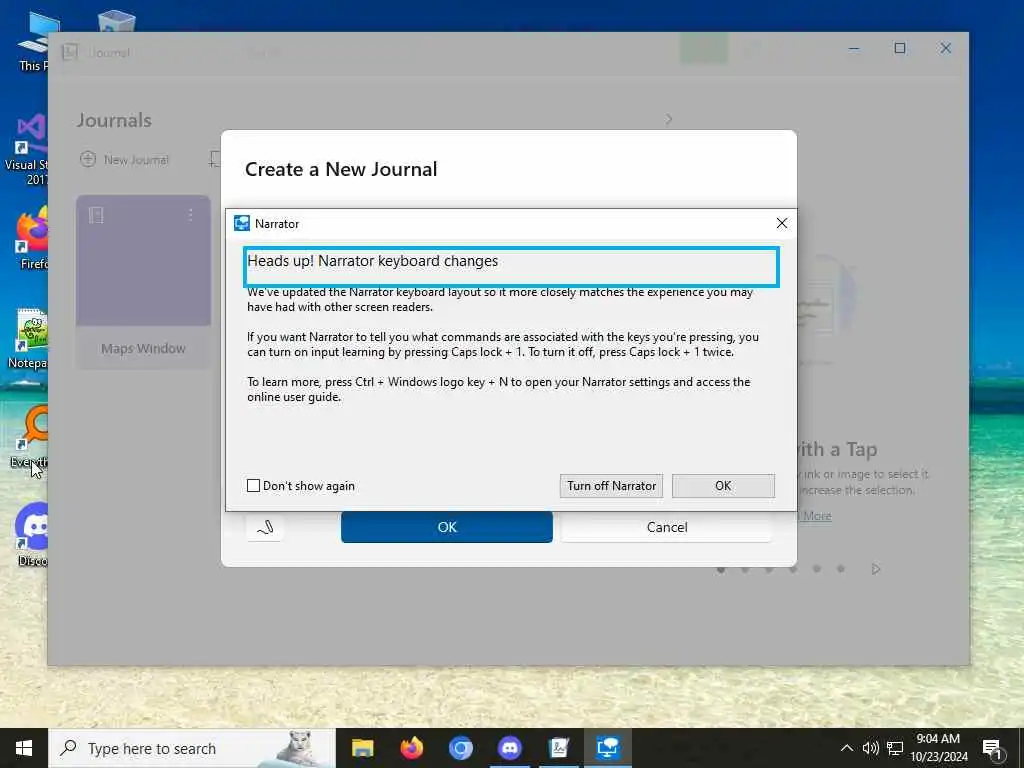Switch to Journal app in the taskbar
This screenshot has width=1024, height=768.
click(558, 748)
